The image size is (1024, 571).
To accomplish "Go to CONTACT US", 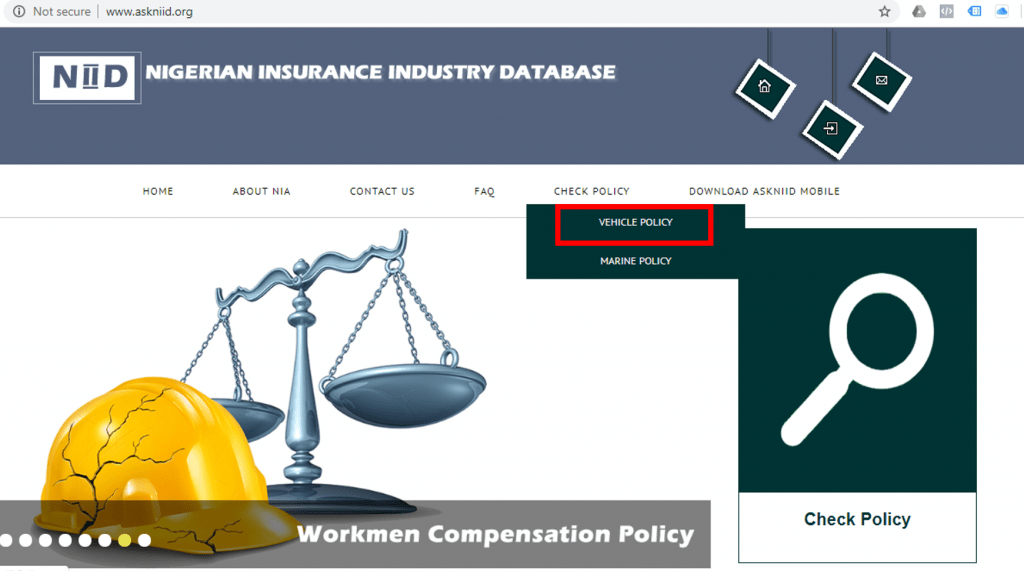I will coord(382,191).
